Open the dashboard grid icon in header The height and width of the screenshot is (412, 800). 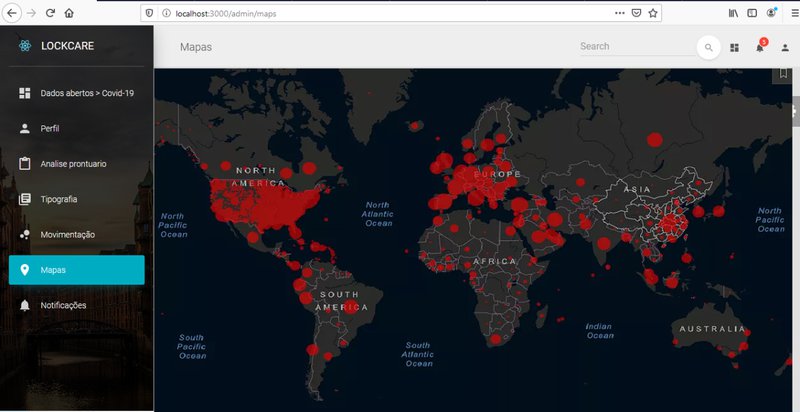pyautogui.click(x=734, y=47)
